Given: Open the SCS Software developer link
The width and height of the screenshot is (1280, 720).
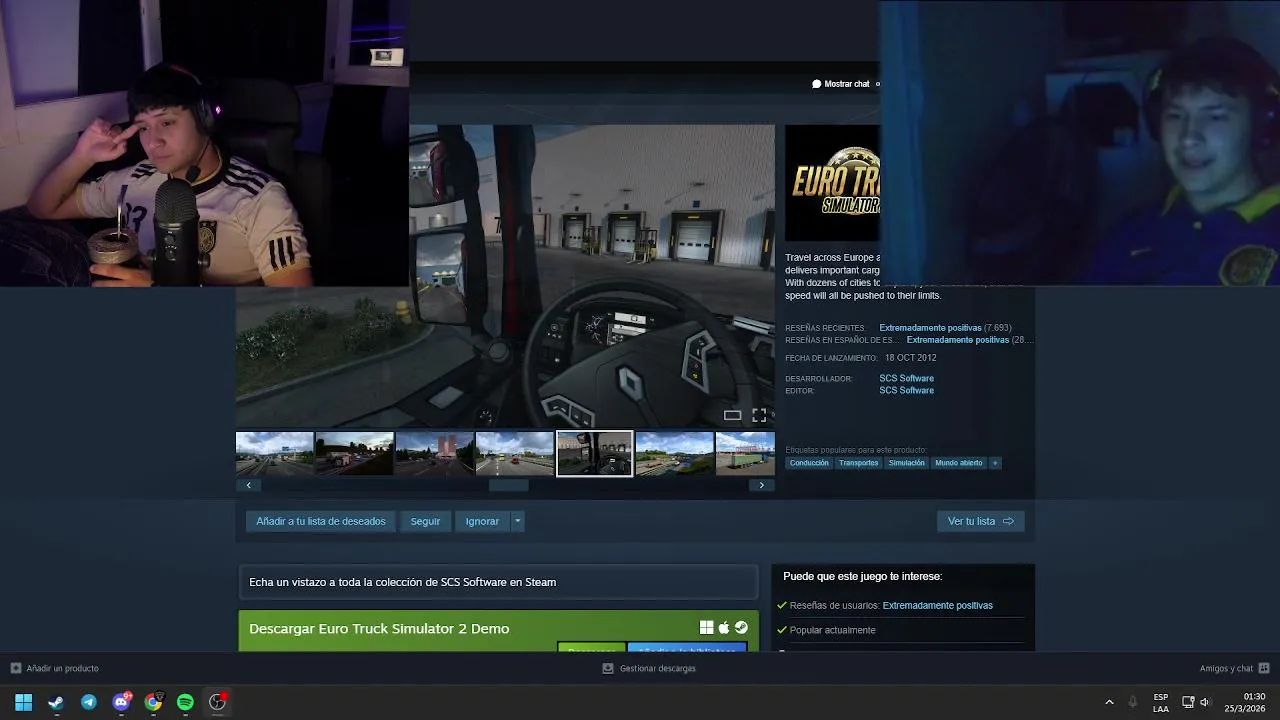Looking at the screenshot, I should click(906, 378).
